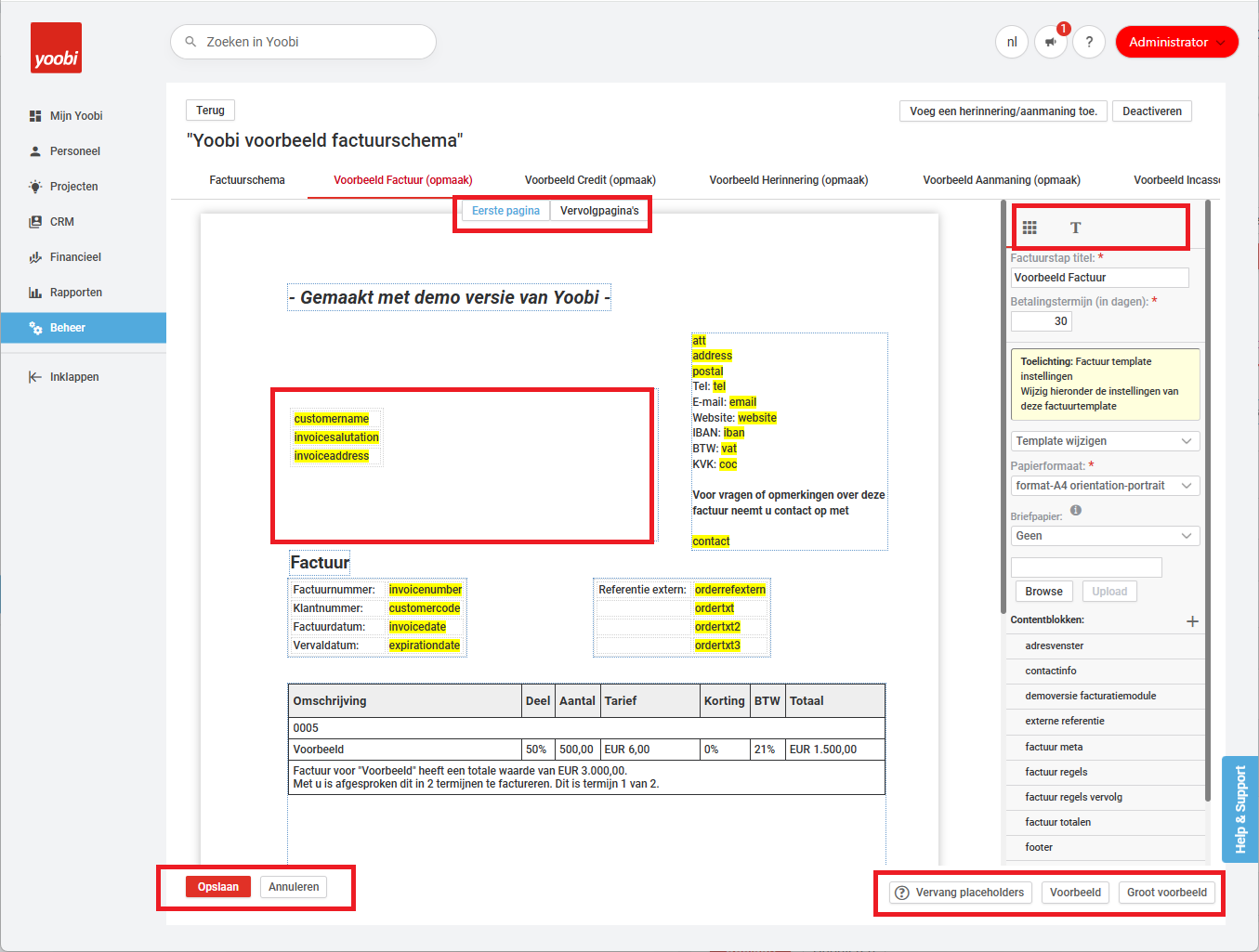The width and height of the screenshot is (1259, 952).
Task: Click the file path field above Browse
Action: tap(1086, 567)
